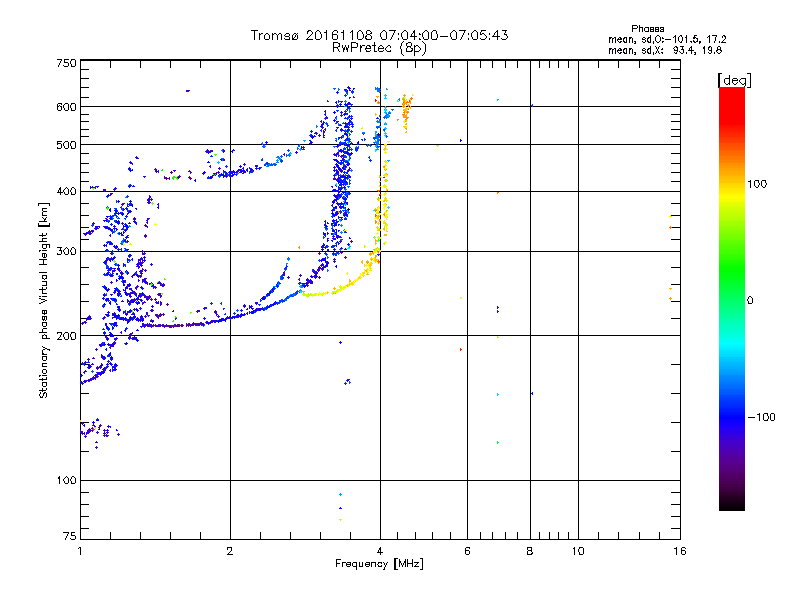The height and width of the screenshot is (600, 800).
Task: Click the '-100' colorbar tick label
Action: [x=761, y=417]
